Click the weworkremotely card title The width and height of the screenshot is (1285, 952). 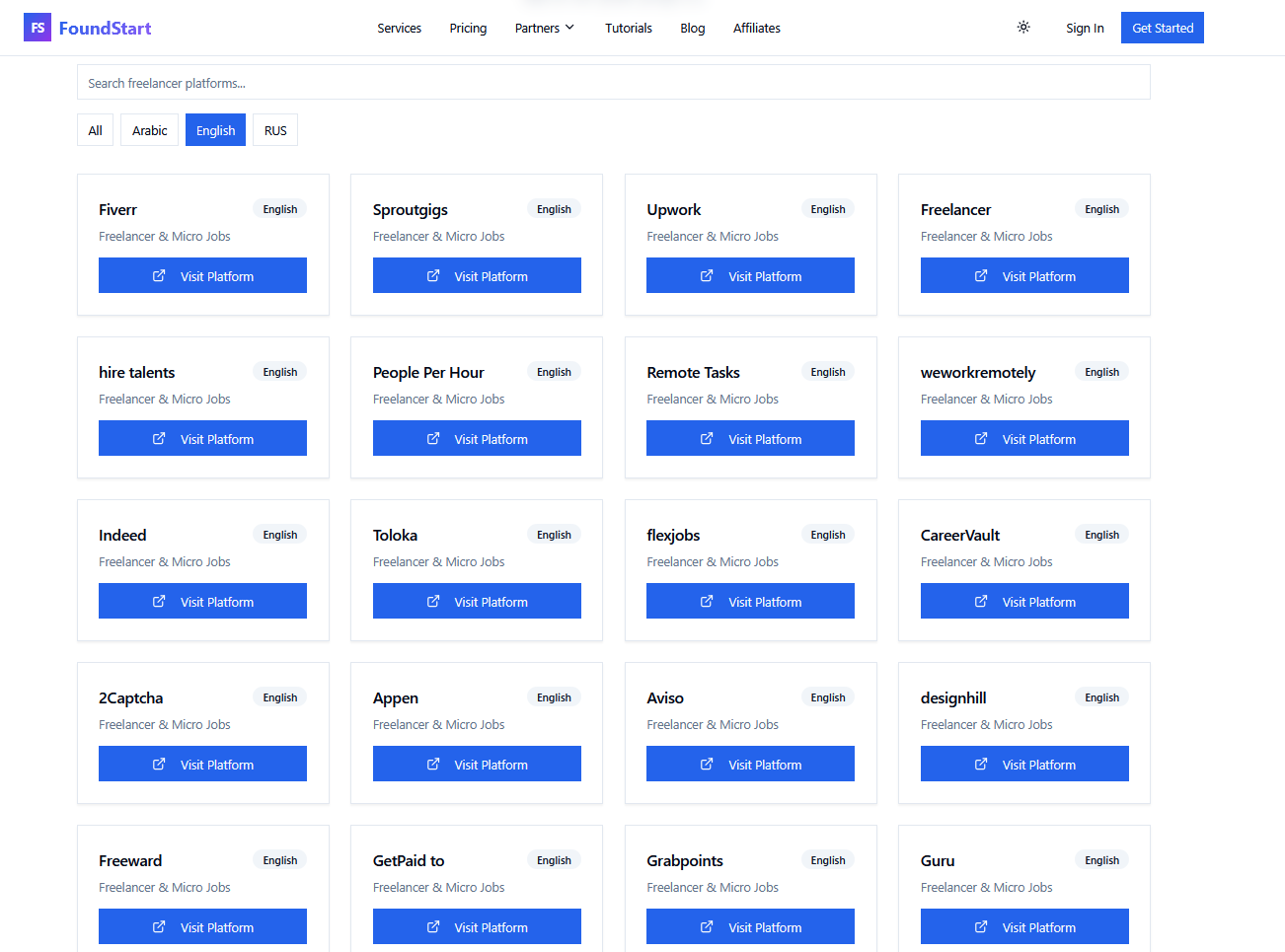(x=978, y=372)
